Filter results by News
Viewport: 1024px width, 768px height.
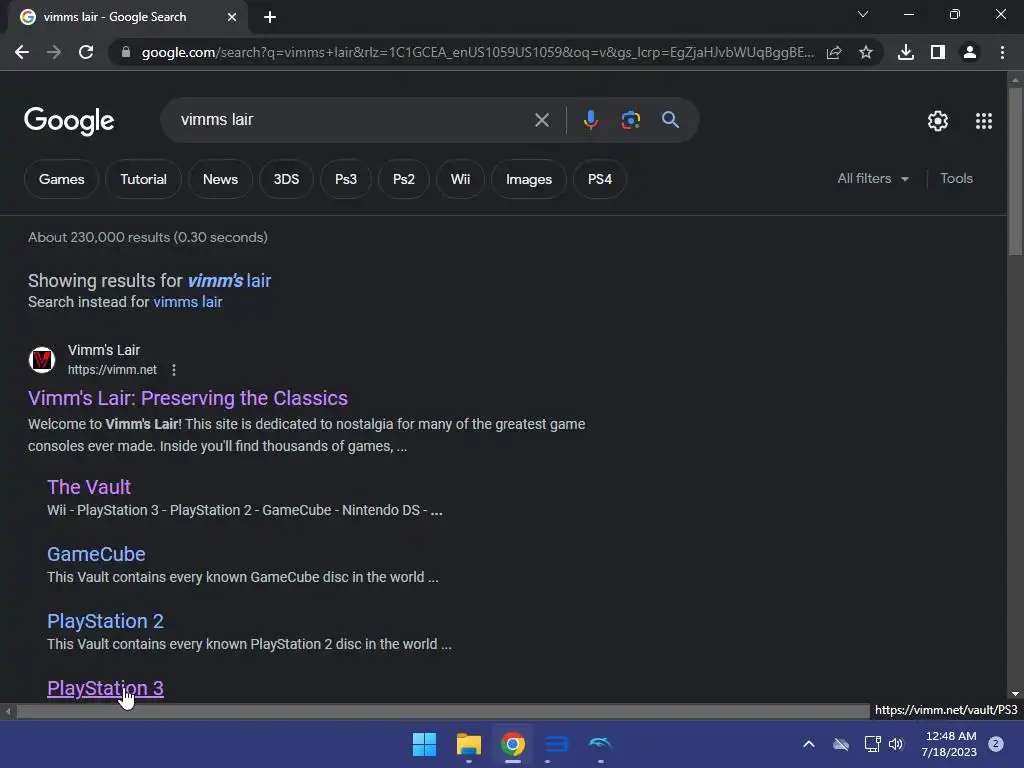220,180
